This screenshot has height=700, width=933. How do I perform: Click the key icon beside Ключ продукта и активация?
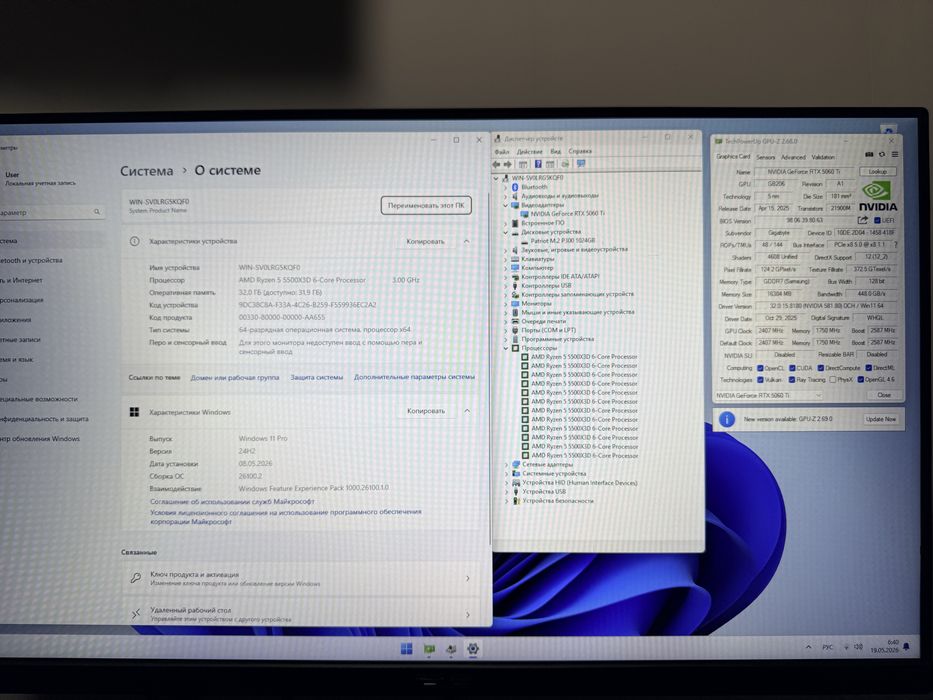point(136,578)
